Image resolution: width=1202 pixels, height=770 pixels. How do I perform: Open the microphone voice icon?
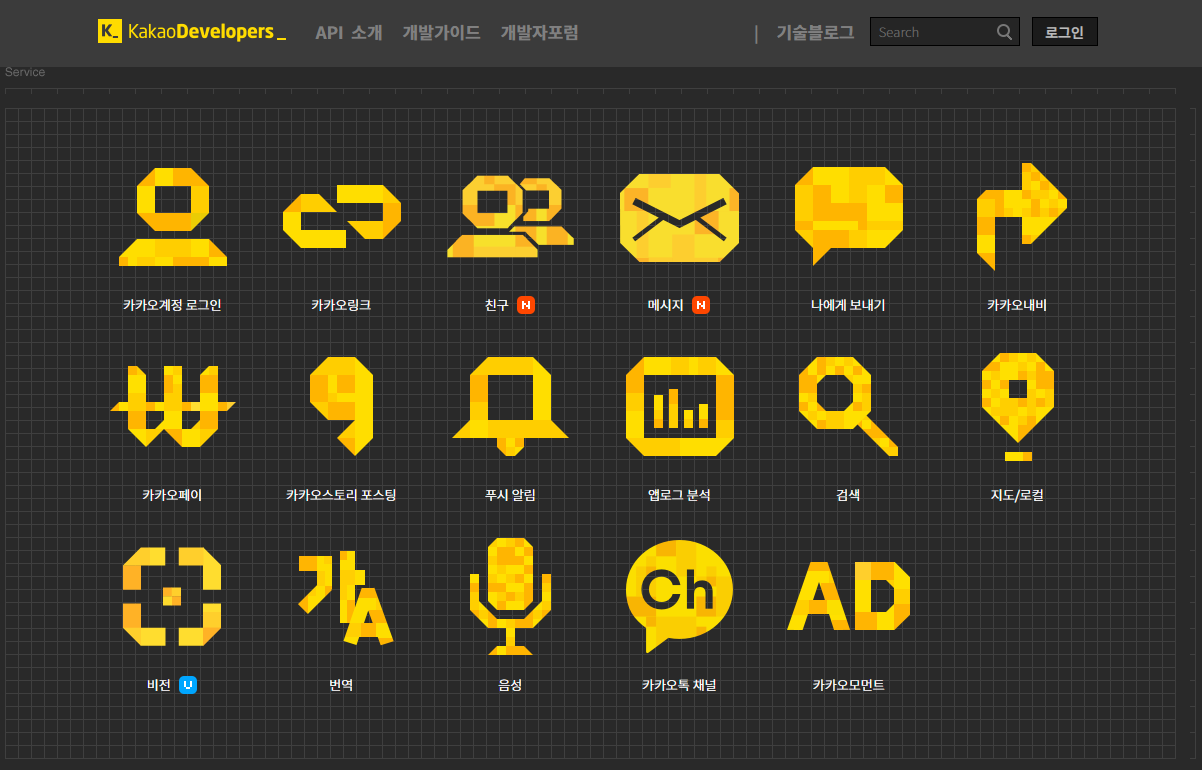511,596
